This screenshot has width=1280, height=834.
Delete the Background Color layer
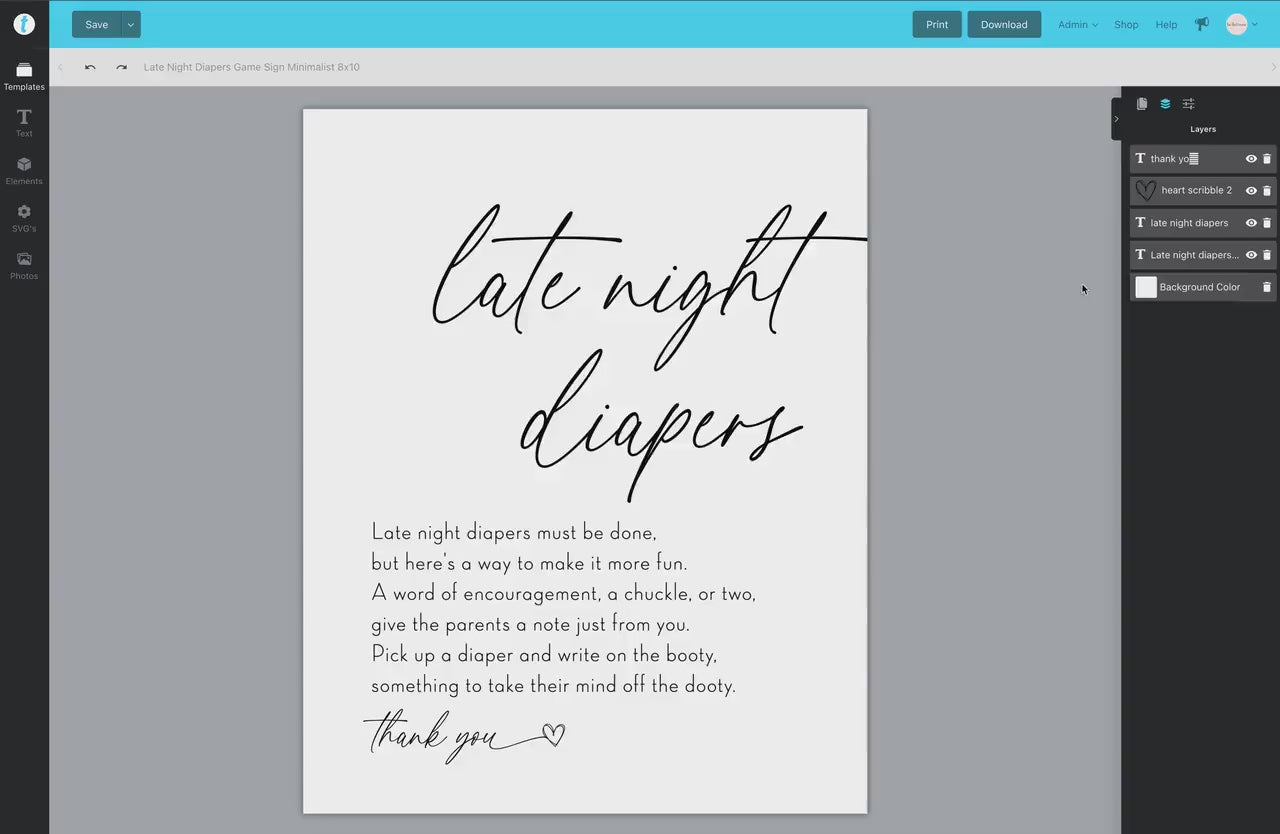[1267, 287]
